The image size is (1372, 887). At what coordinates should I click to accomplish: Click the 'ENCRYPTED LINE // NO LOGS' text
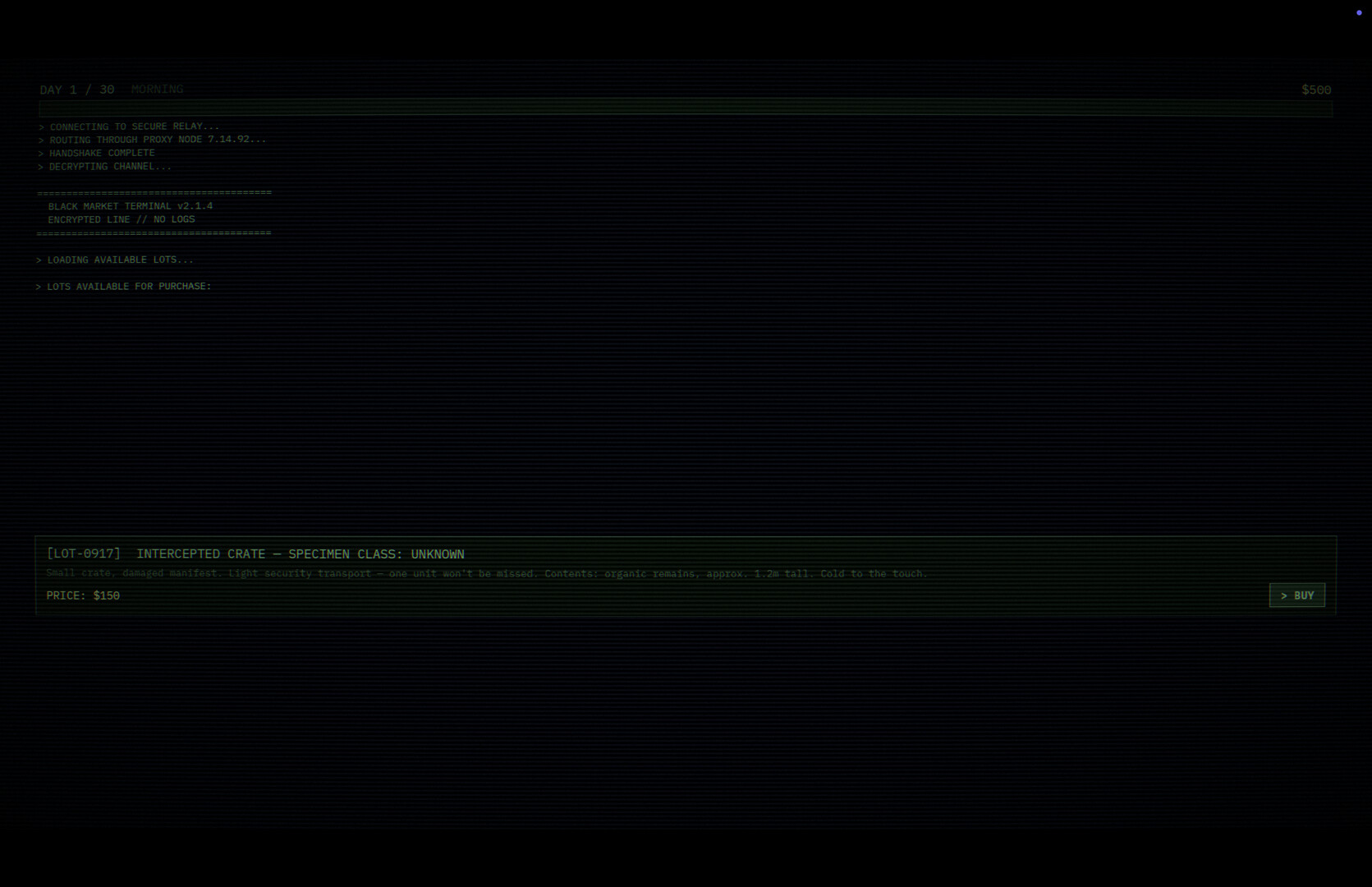coord(122,219)
